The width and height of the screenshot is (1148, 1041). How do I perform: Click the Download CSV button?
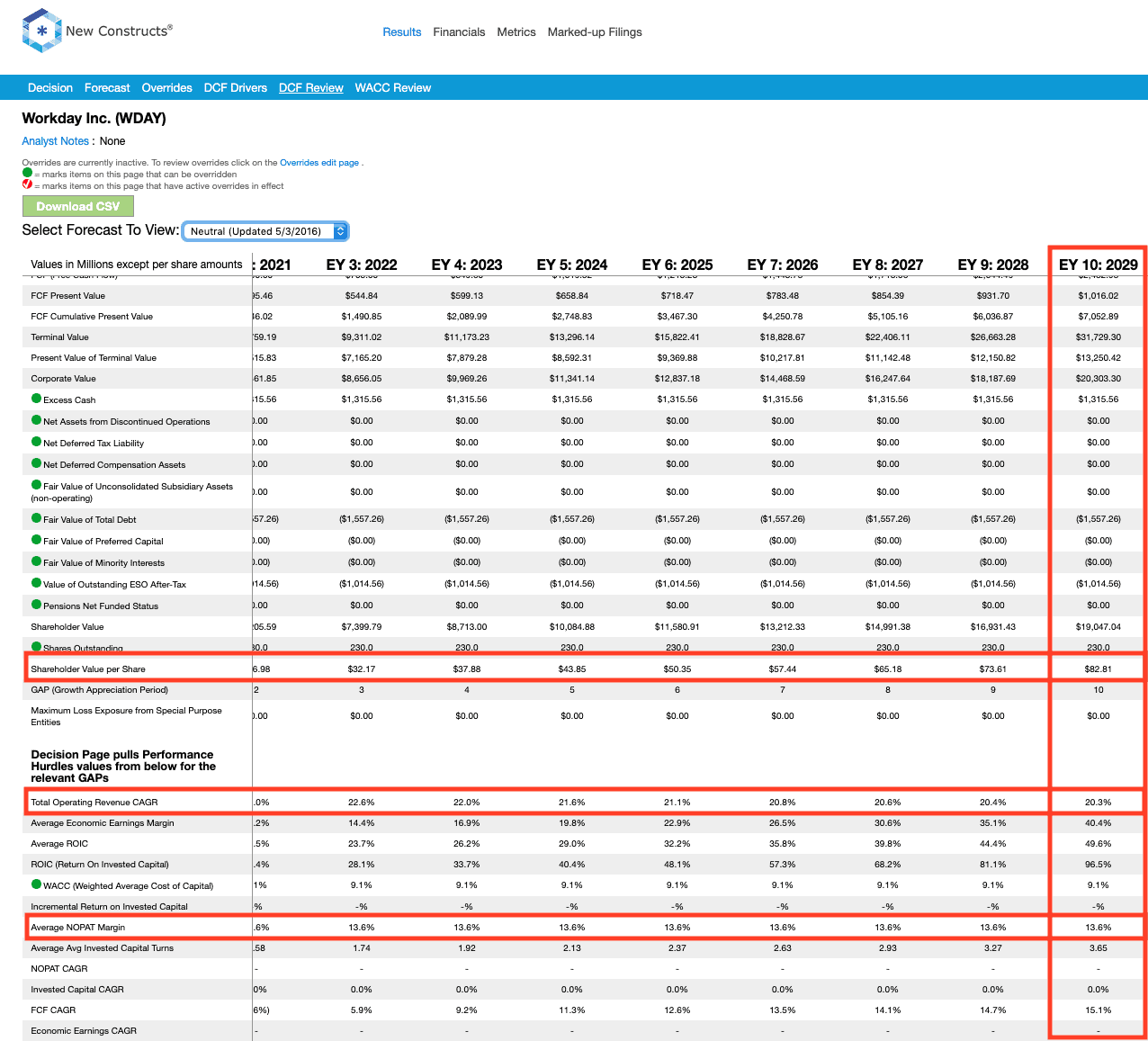[78, 206]
